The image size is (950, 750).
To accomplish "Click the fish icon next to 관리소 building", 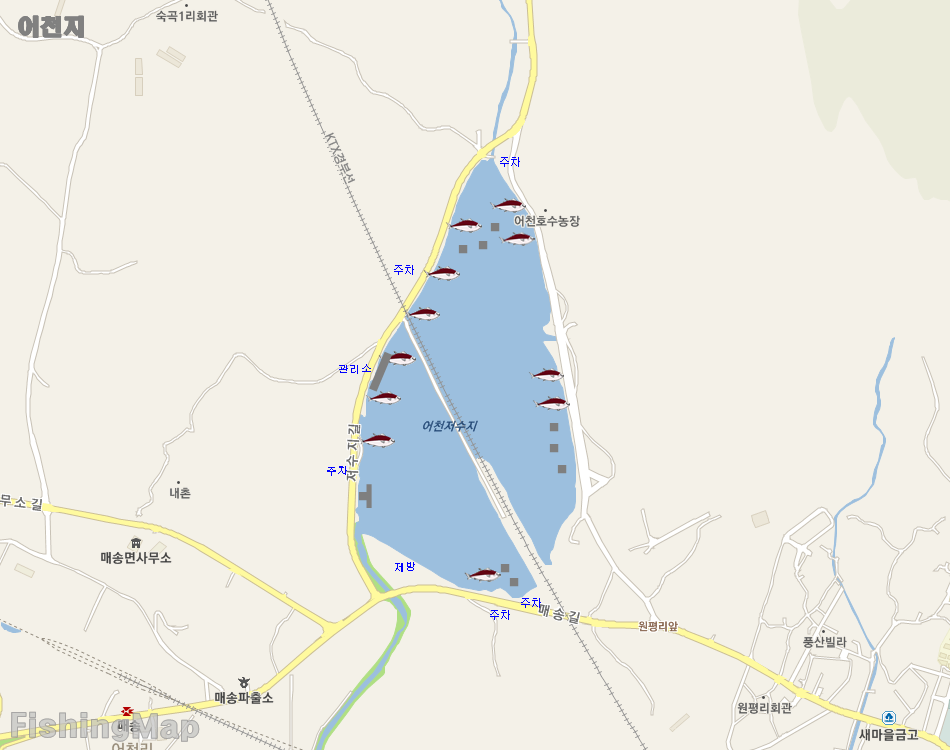I will point(400,359).
